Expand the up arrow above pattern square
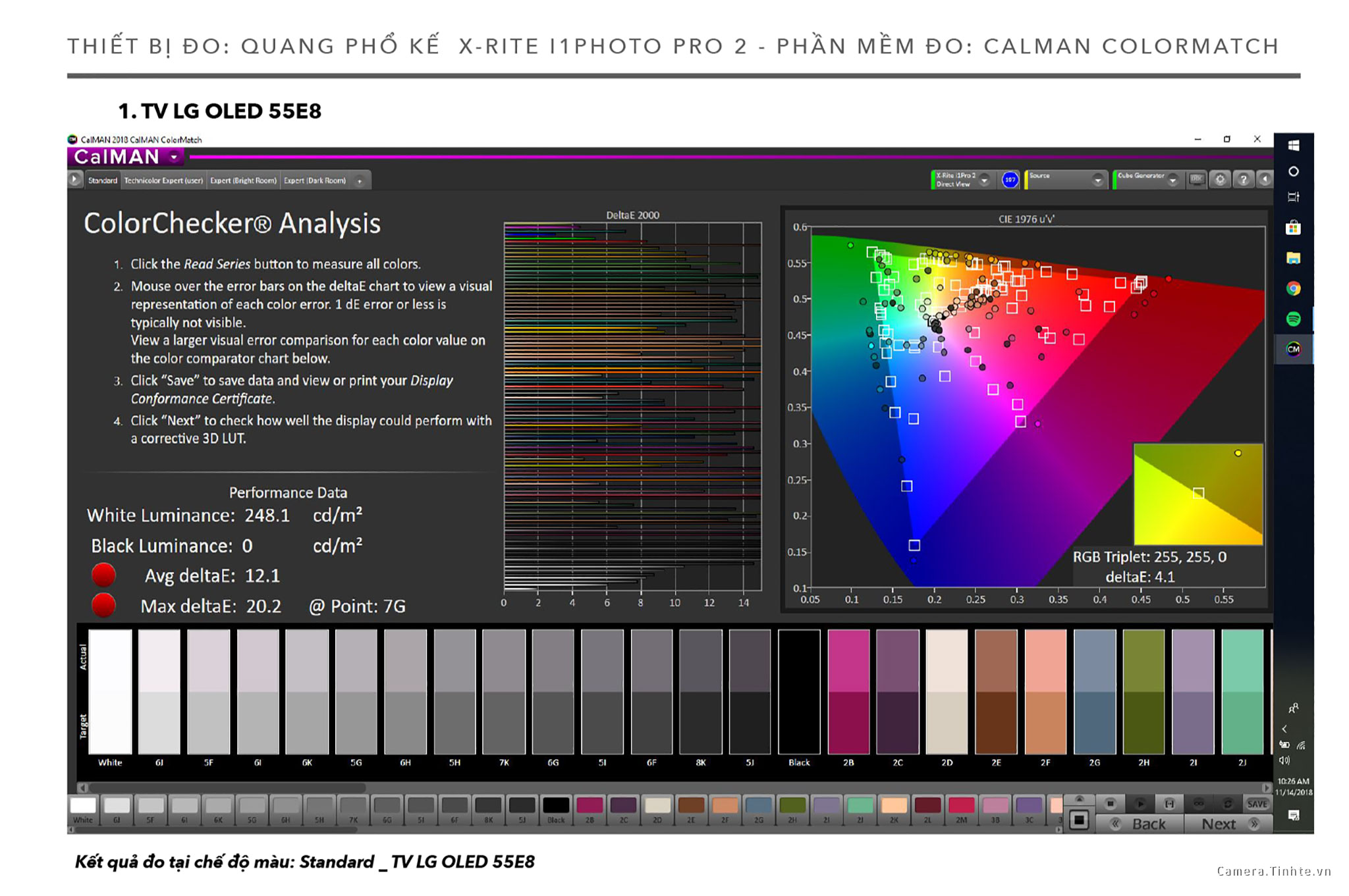Image resolution: width=1349 pixels, height=896 pixels. [x=1079, y=799]
